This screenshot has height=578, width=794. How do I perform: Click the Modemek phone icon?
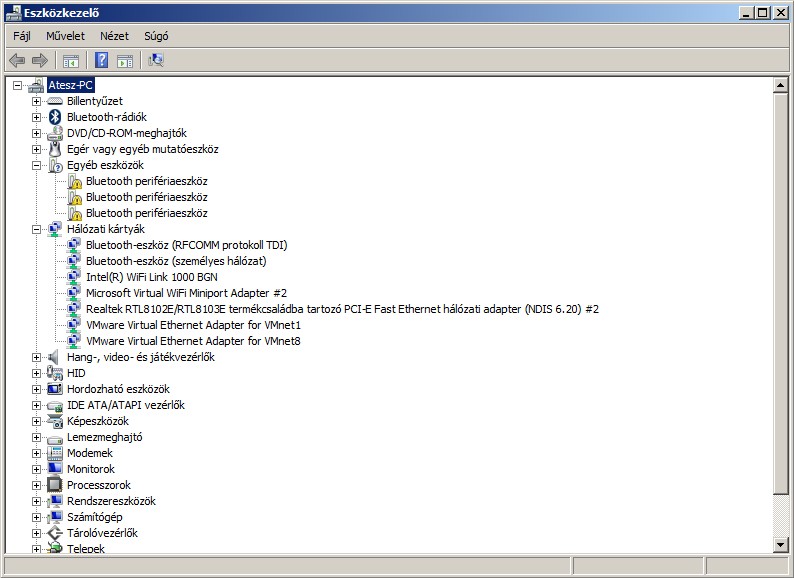(x=55, y=453)
